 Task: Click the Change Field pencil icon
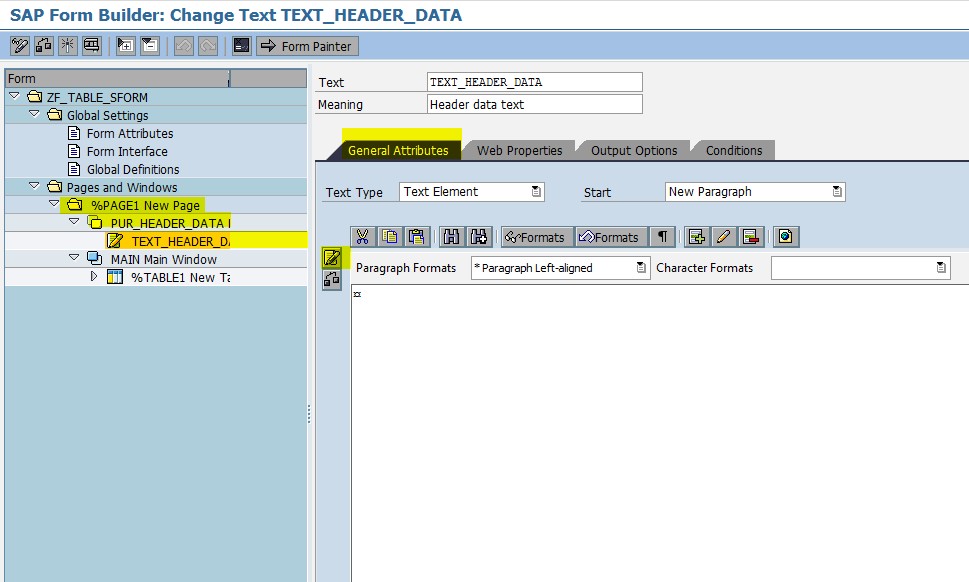(724, 237)
